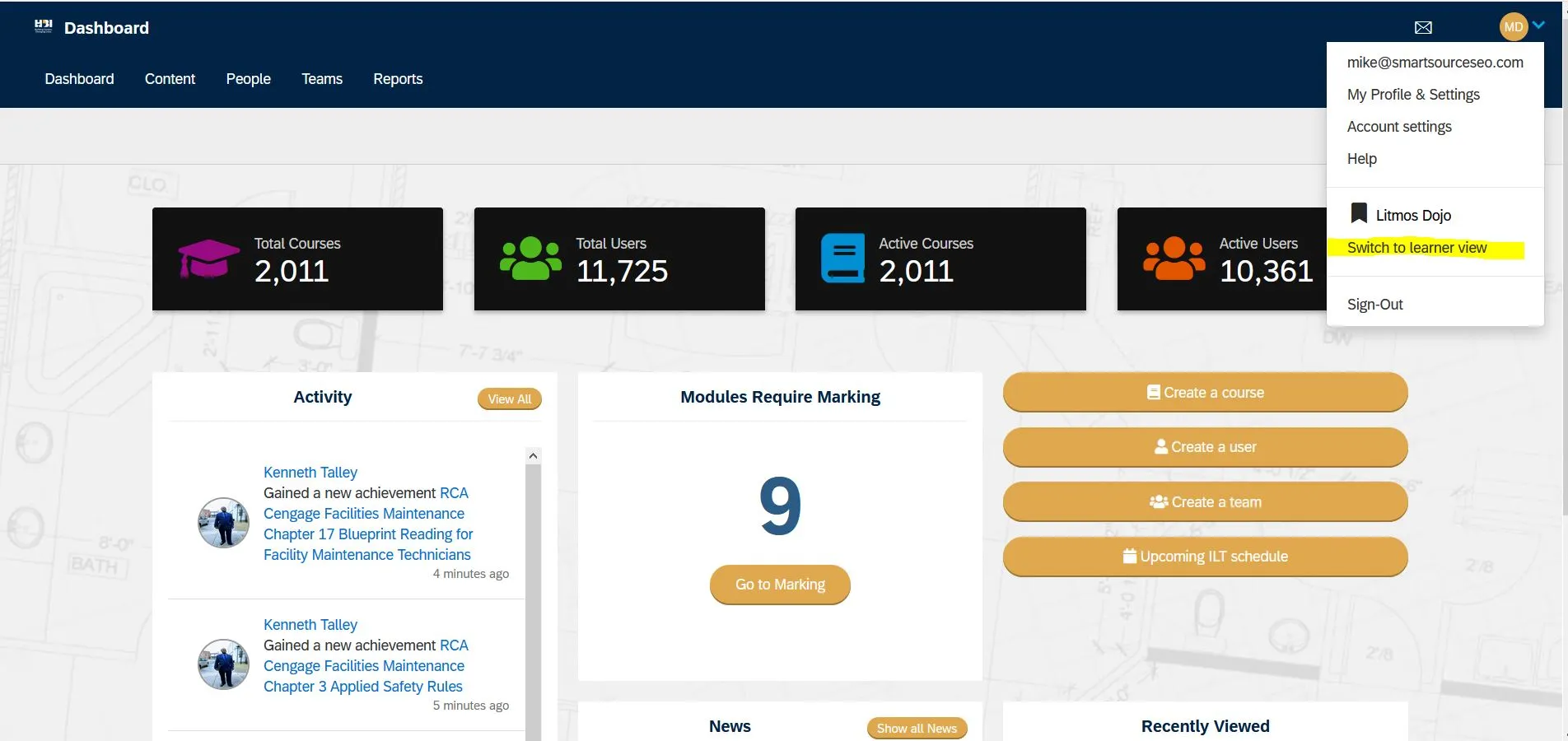This screenshot has height=741, width=1568.
Task: Select Sign-Out in the user menu
Action: pos(1374,305)
